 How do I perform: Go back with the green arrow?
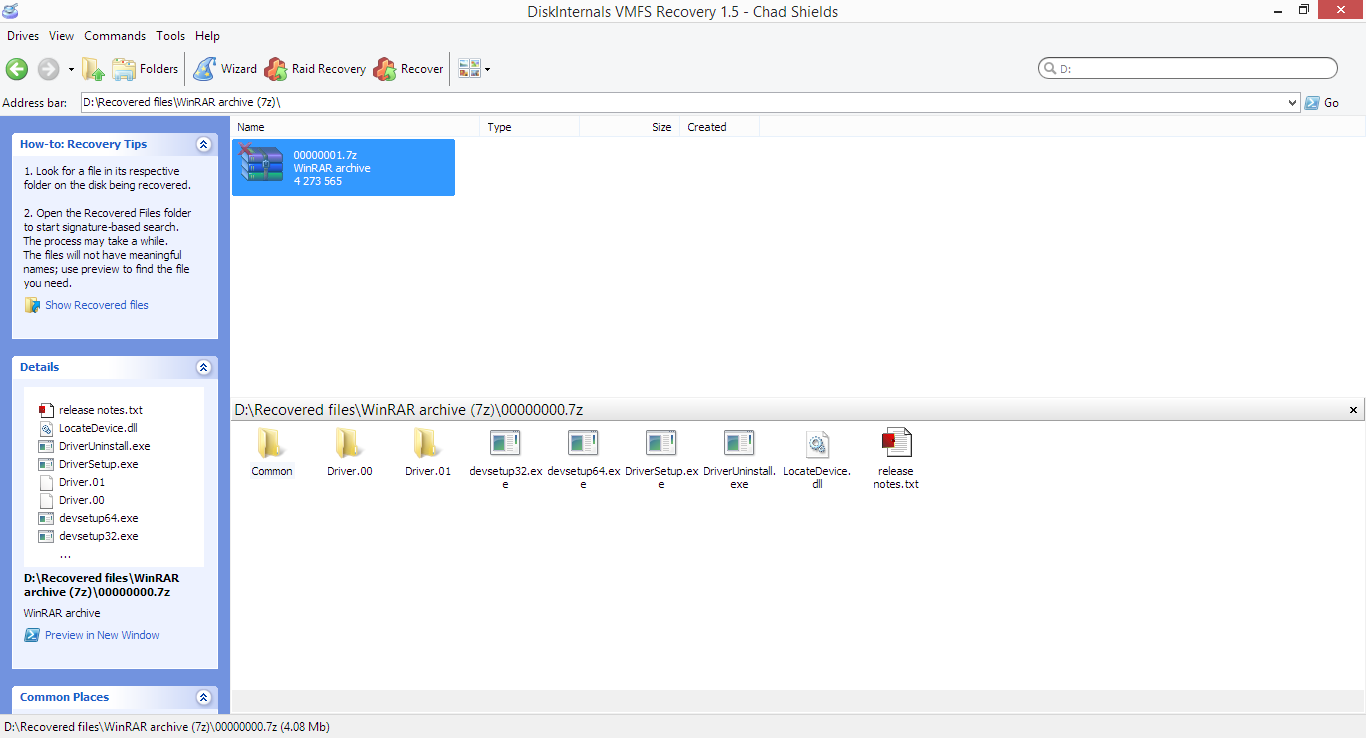coord(17,69)
